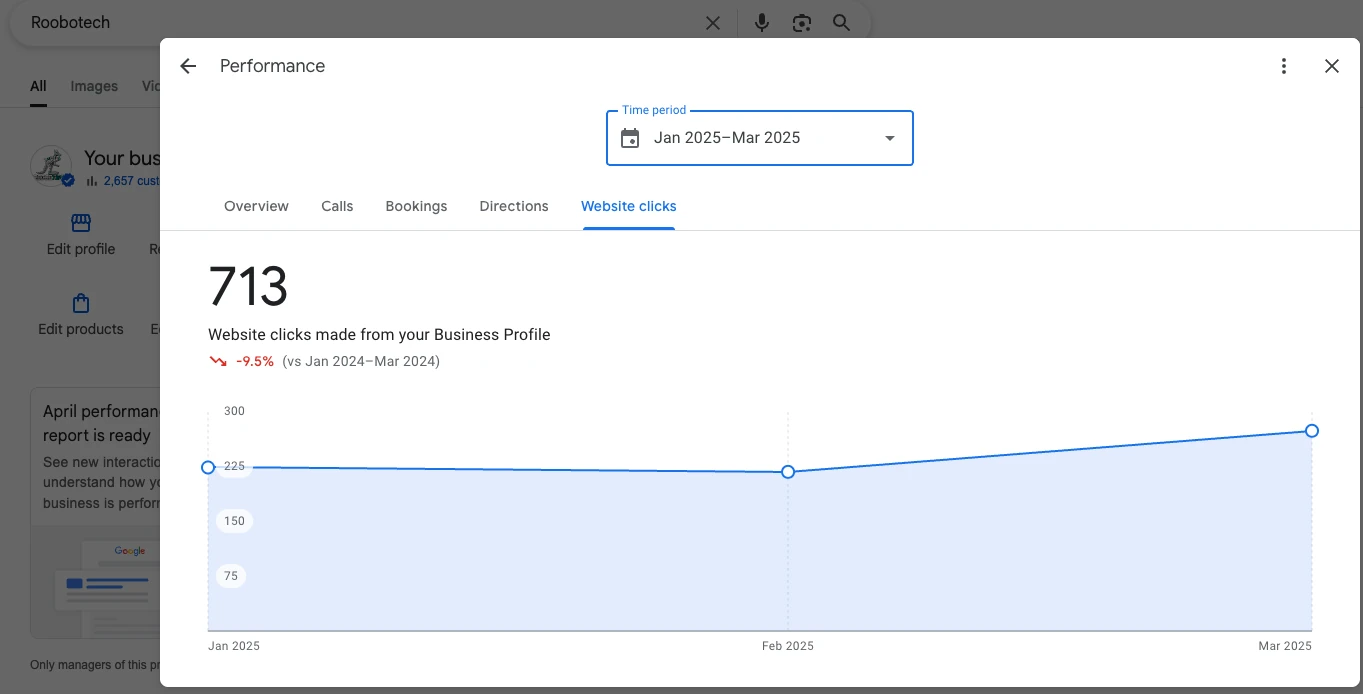Click the 300 y-axis label
This screenshot has height=694, width=1363.
click(x=234, y=411)
